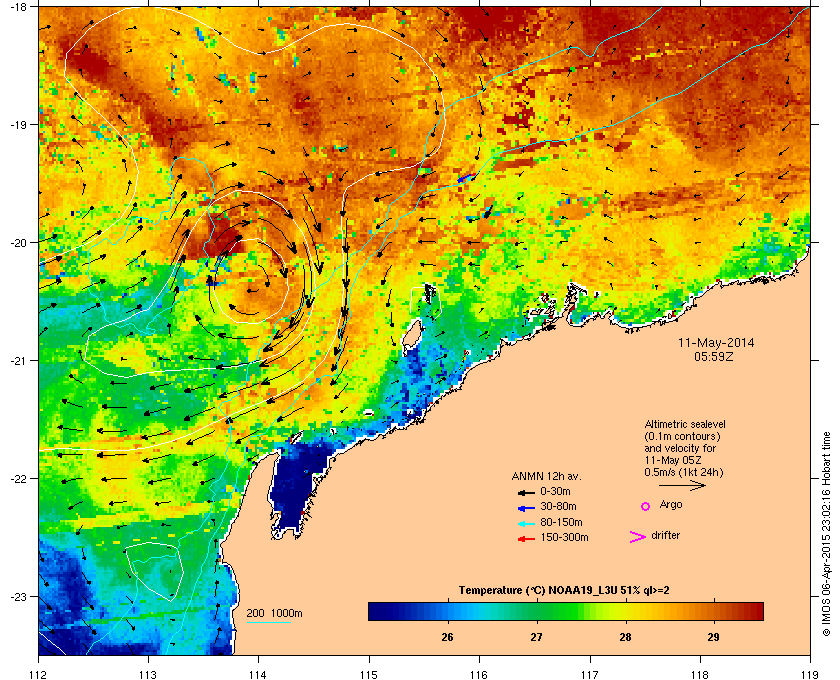Click the latitude label -18
The height and width of the screenshot is (680, 840).
coord(17,6)
